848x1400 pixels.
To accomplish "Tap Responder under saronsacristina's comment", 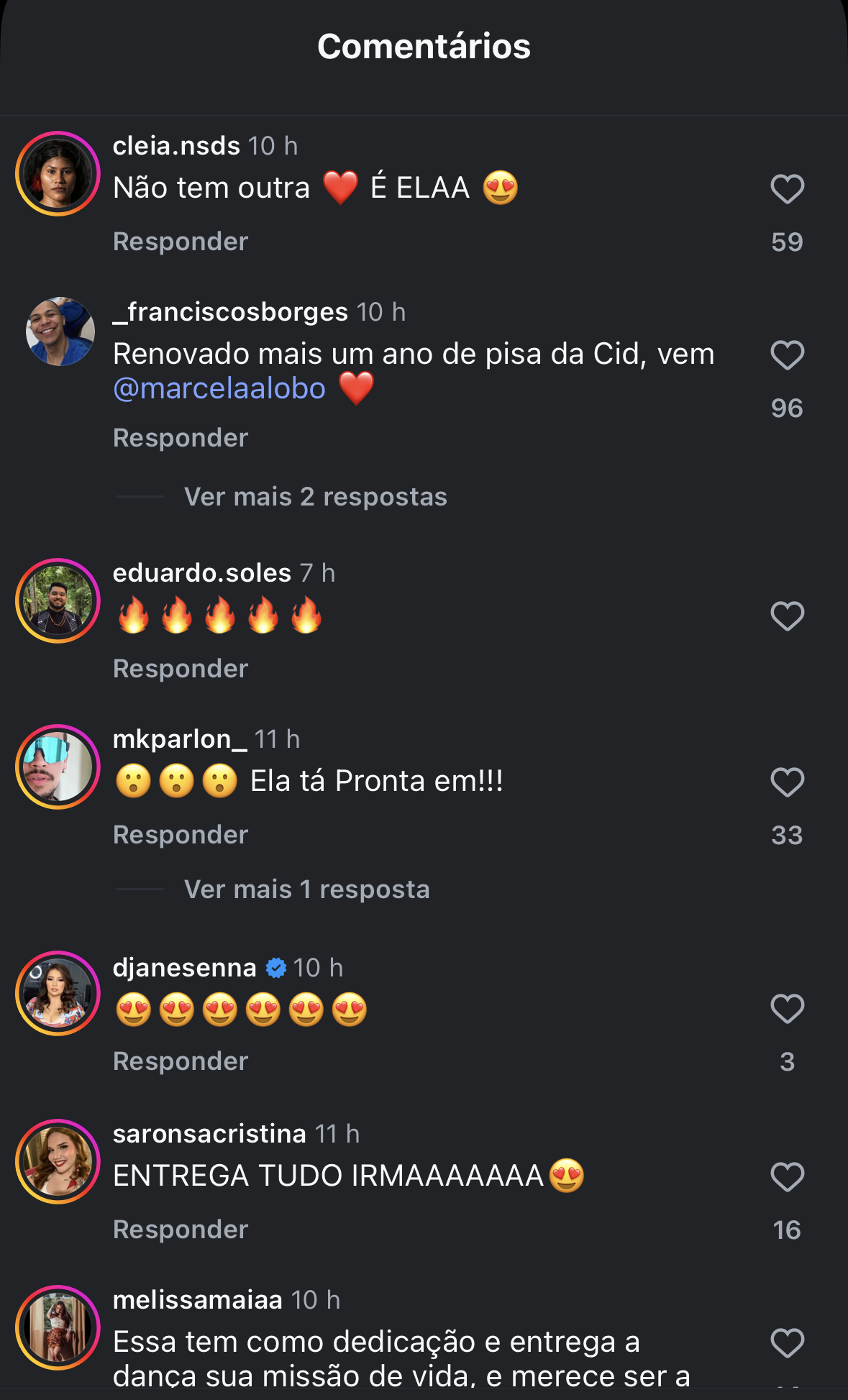I will coord(181,1230).
